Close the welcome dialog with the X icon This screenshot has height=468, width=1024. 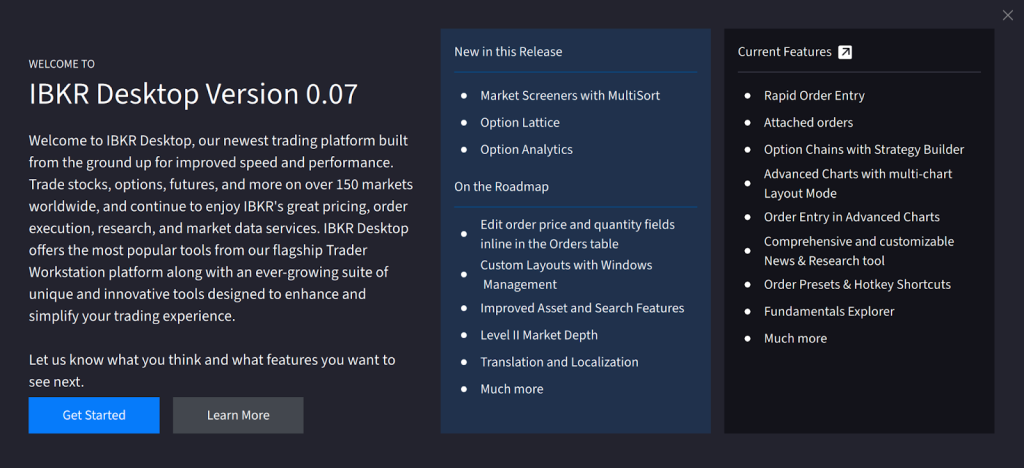pyautogui.click(x=1007, y=14)
